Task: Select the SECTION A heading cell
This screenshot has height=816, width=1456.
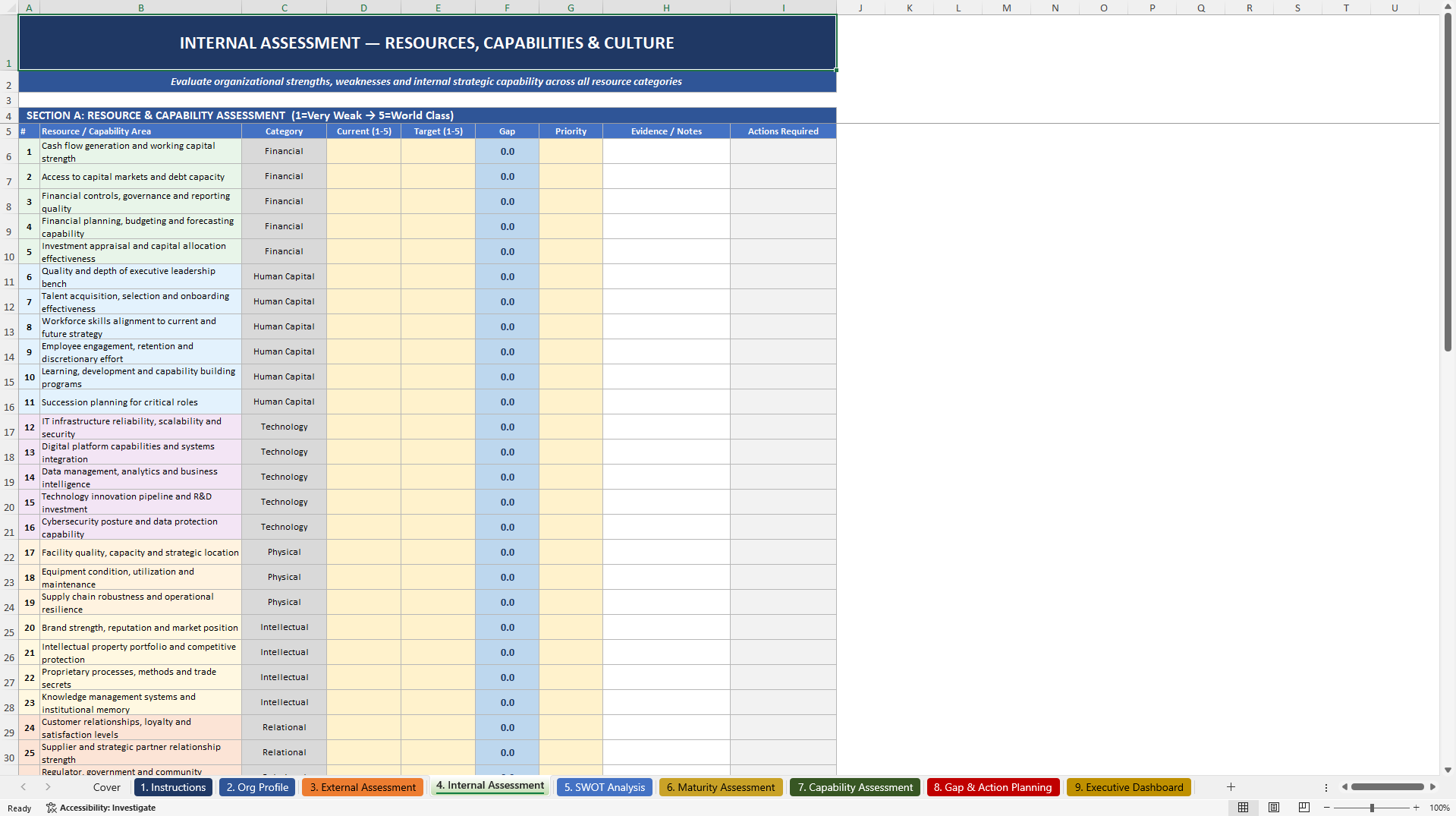Action: click(427, 115)
